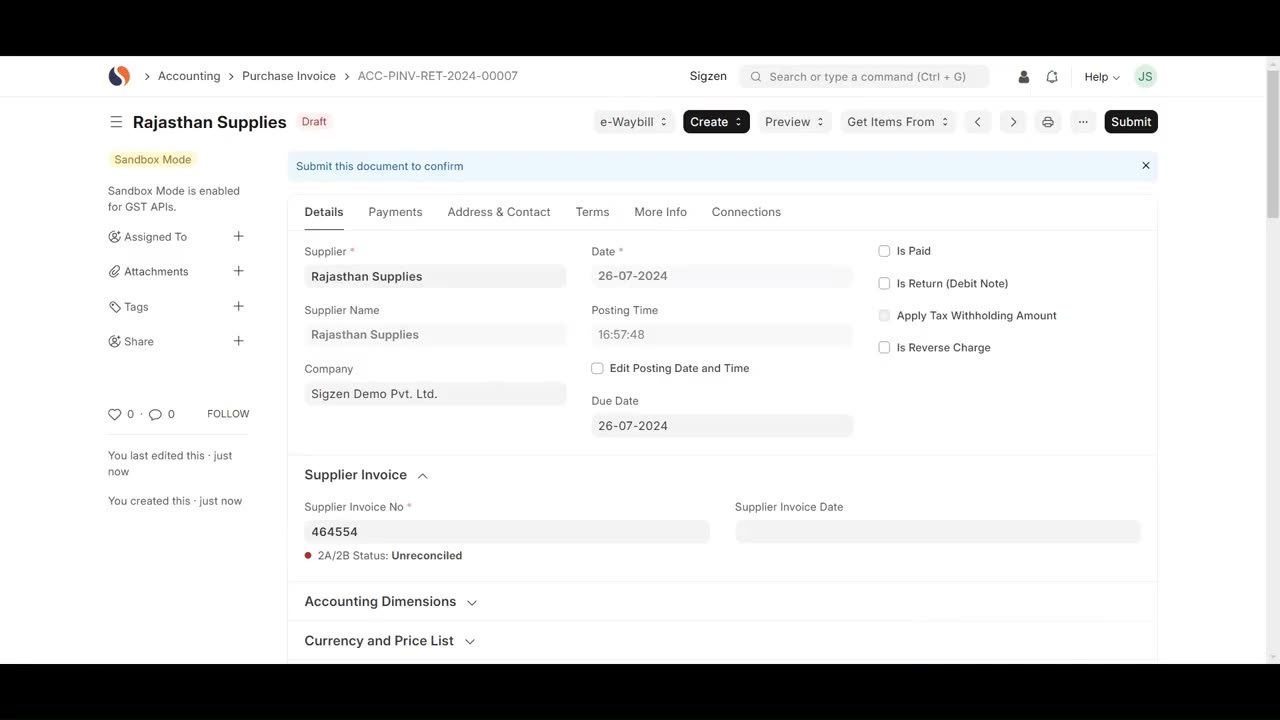The height and width of the screenshot is (720, 1280).
Task: Open the Help dropdown menu
Action: (x=1102, y=77)
